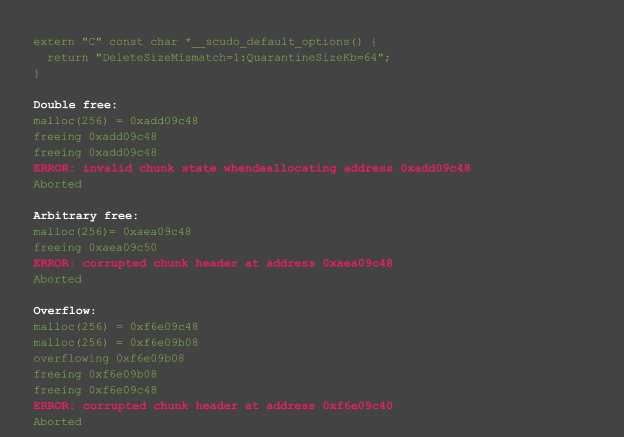624x437 pixels.
Task: Click malloc(256)= 0xaea09c48 line
Action: coord(112,232)
